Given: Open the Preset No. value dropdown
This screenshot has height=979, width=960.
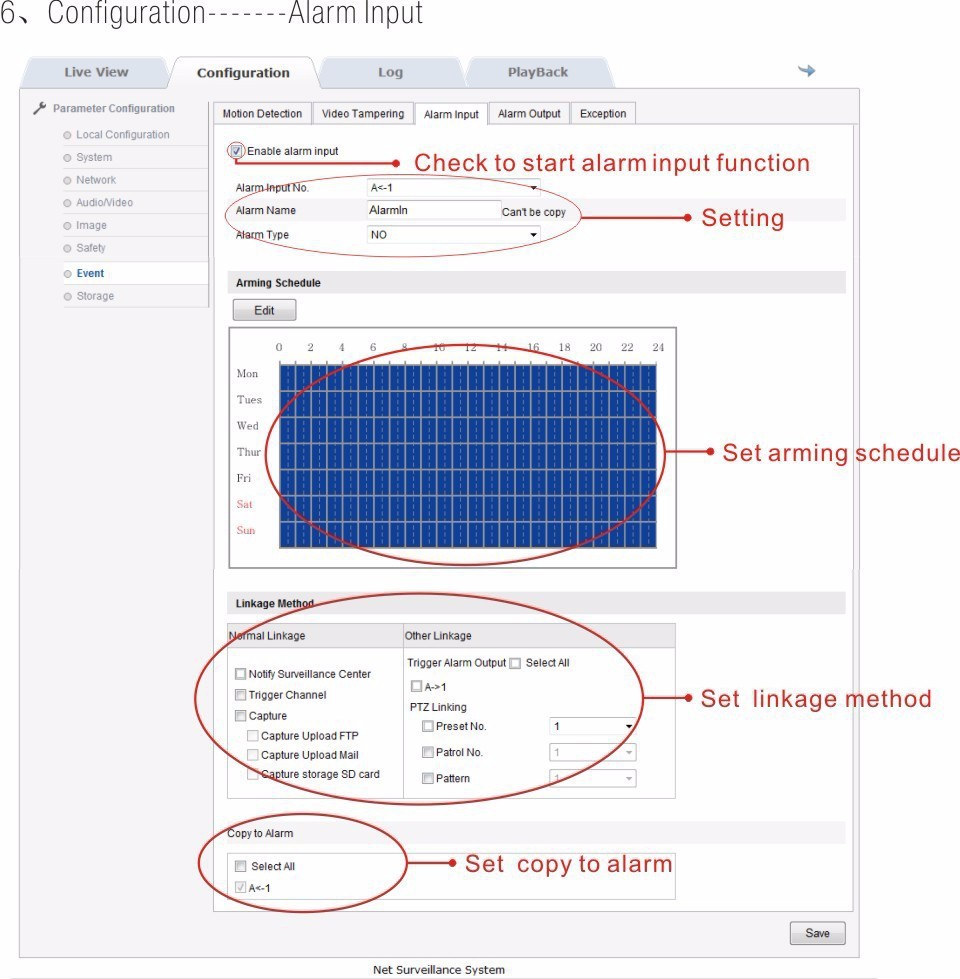Looking at the screenshot, I should [592, 727].
